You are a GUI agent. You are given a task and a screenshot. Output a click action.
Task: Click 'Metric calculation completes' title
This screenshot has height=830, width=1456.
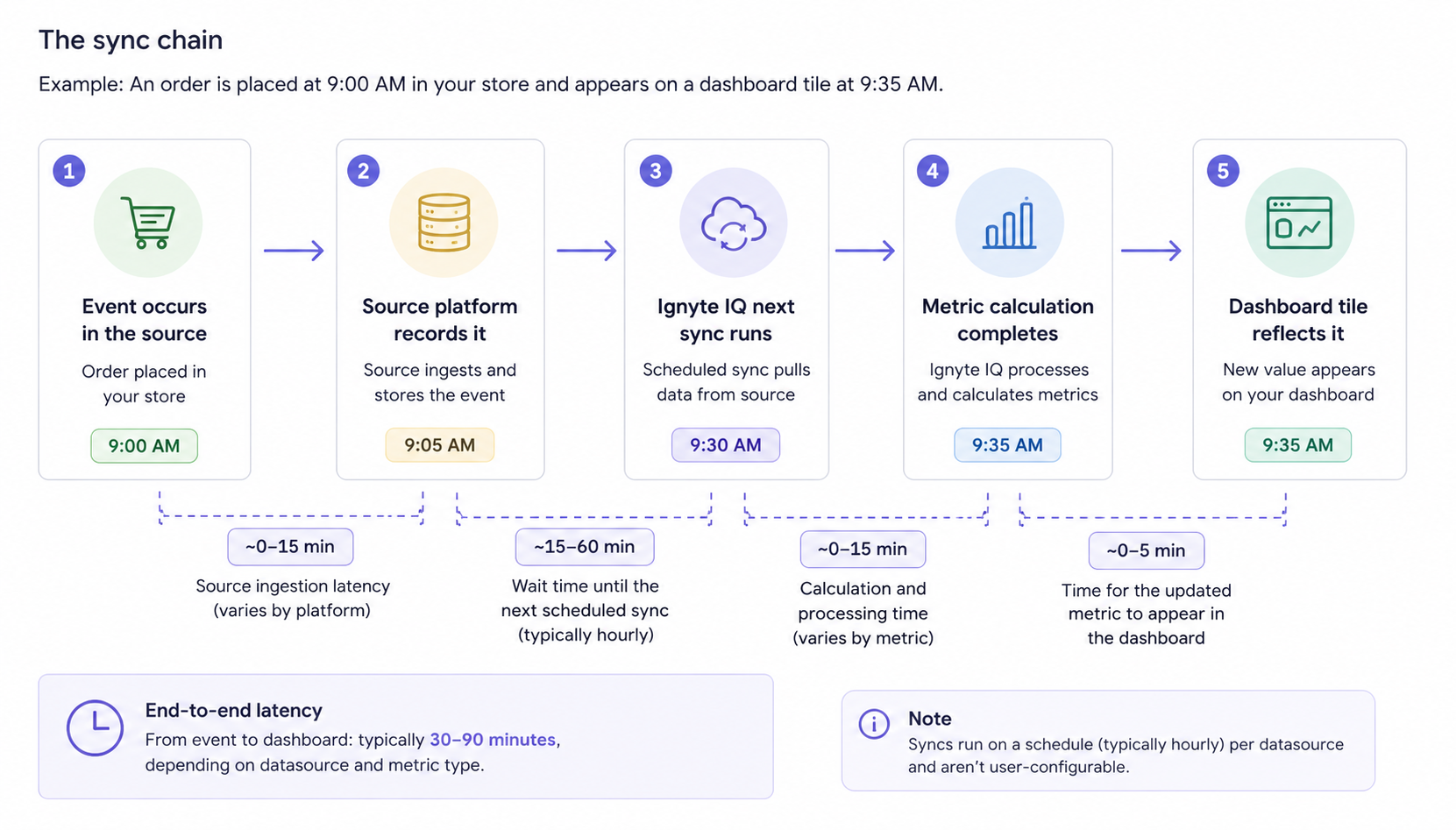[x=1008, y=320]
